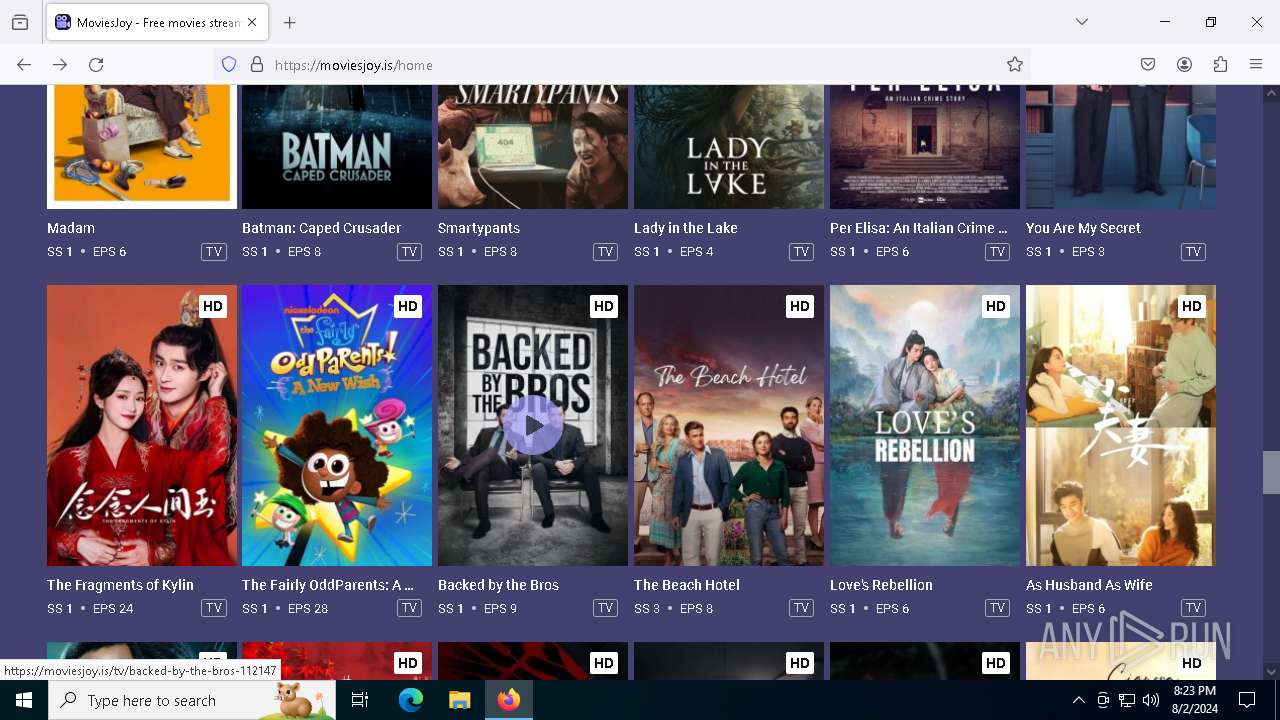Screen dimensions: 1280x720
Task: Click TV badge under Smartypants
Action: tap(606, 252)
